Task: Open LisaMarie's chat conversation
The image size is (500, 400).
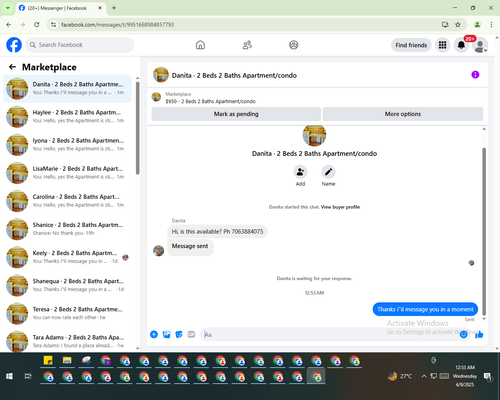Action: tap(67, 173)
